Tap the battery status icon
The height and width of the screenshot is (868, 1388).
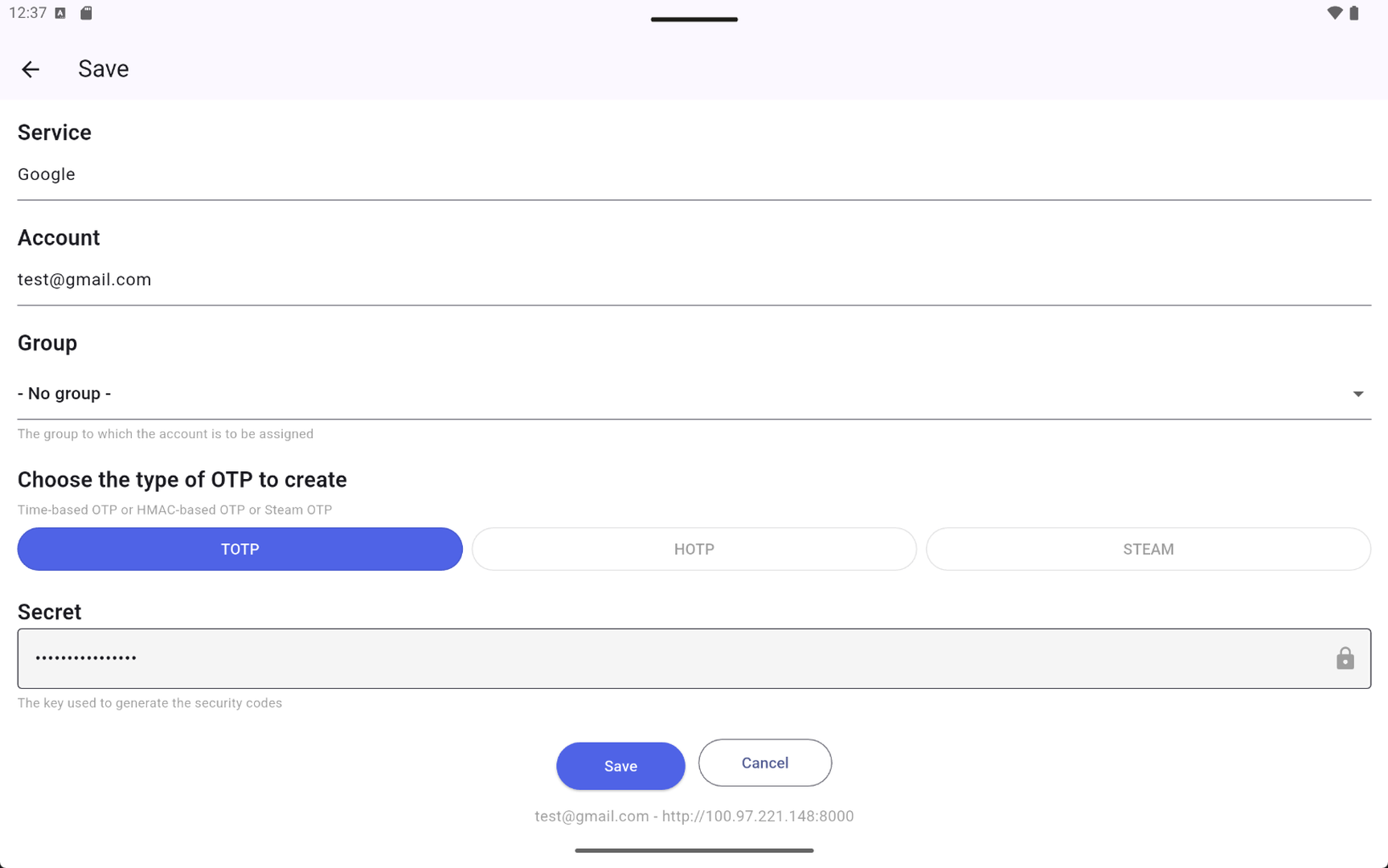tap(1354, 13)
